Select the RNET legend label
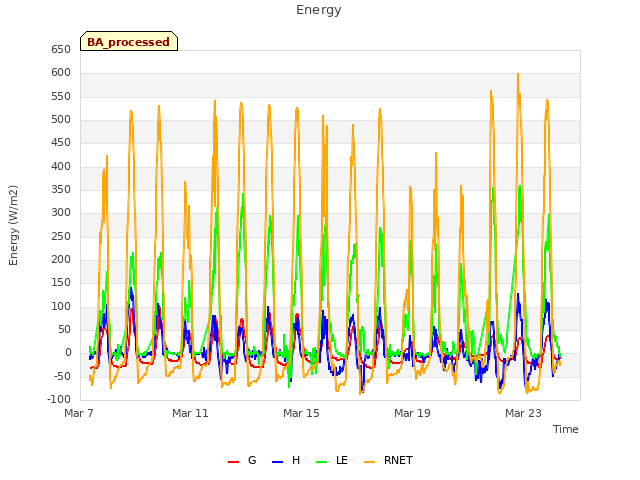The width and height of the screenshot is (640, 480). click(x=398, y=460)
